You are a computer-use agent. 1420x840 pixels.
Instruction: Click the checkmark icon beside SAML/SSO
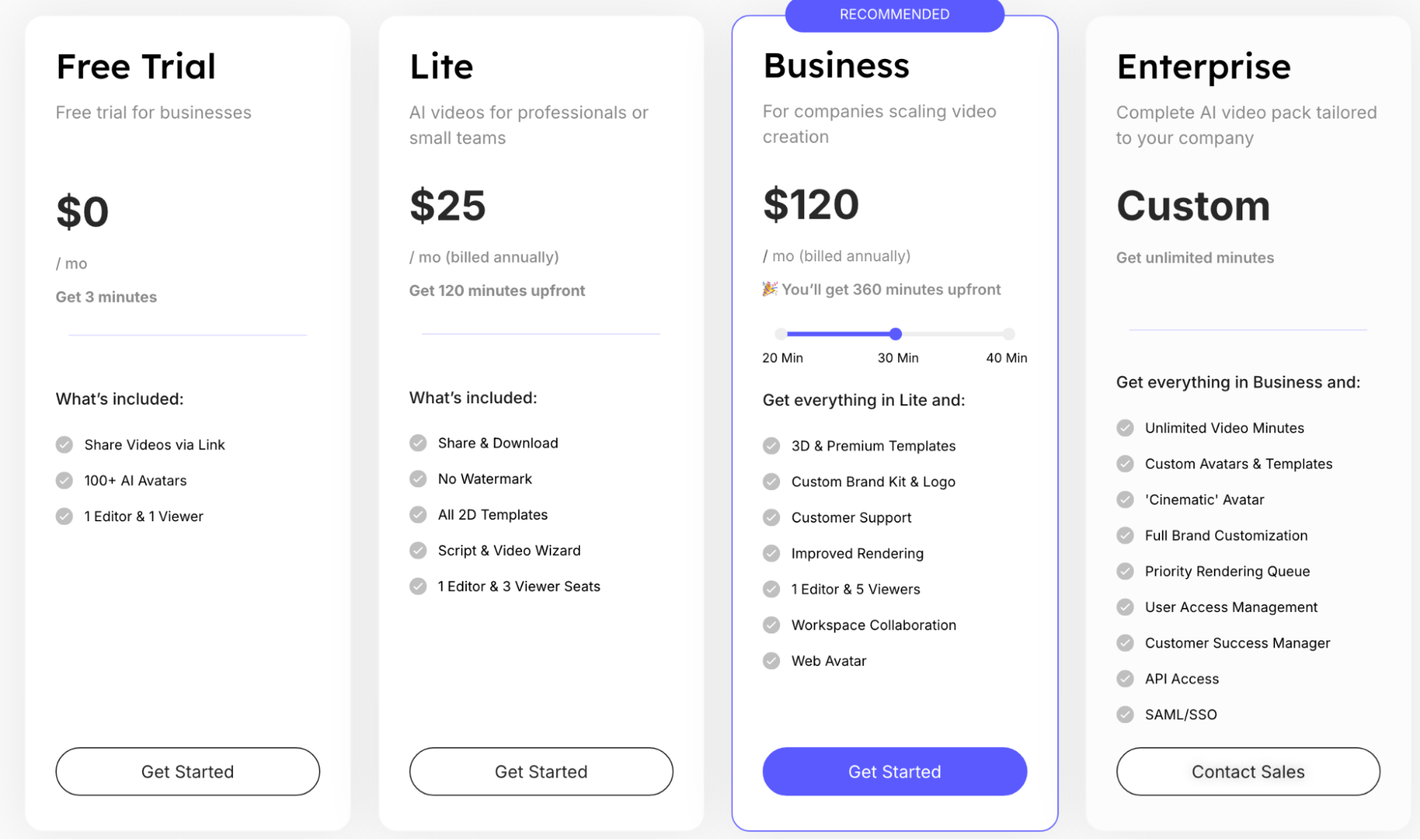[1125, 714]
